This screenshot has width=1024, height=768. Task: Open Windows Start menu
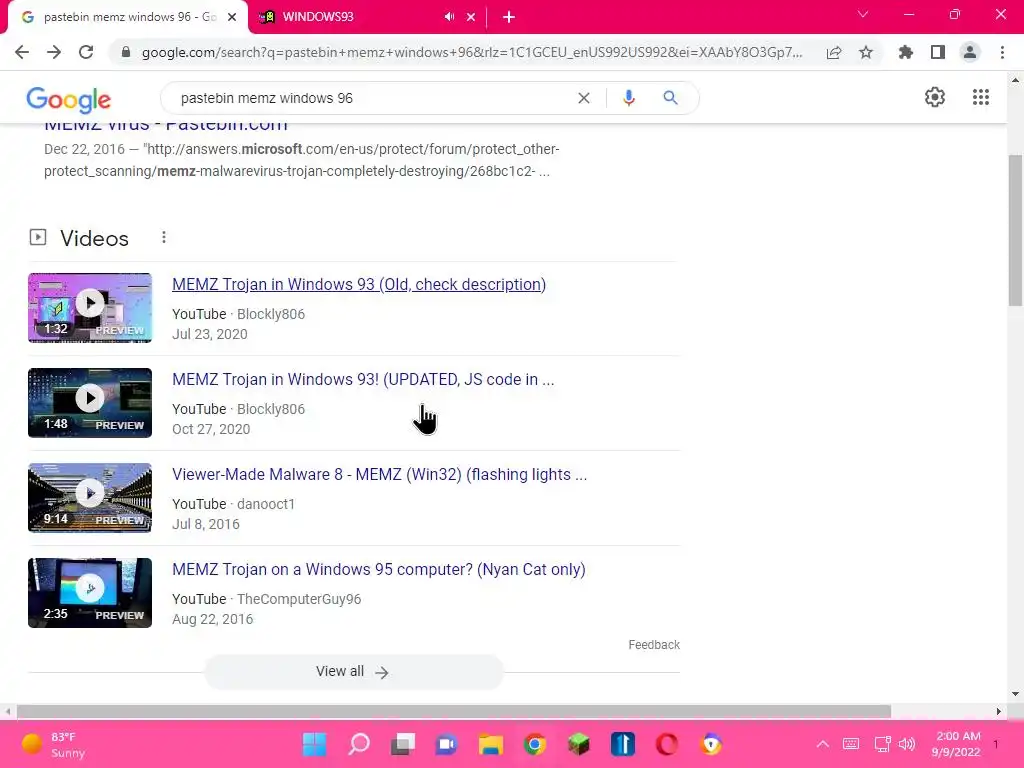click(314, 744)
